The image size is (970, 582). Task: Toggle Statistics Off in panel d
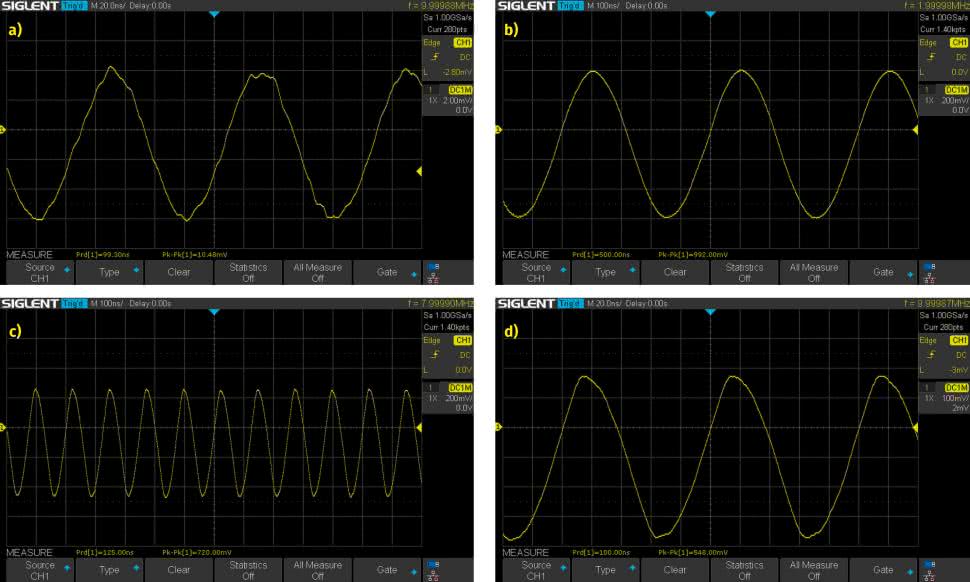click(744, 570)
